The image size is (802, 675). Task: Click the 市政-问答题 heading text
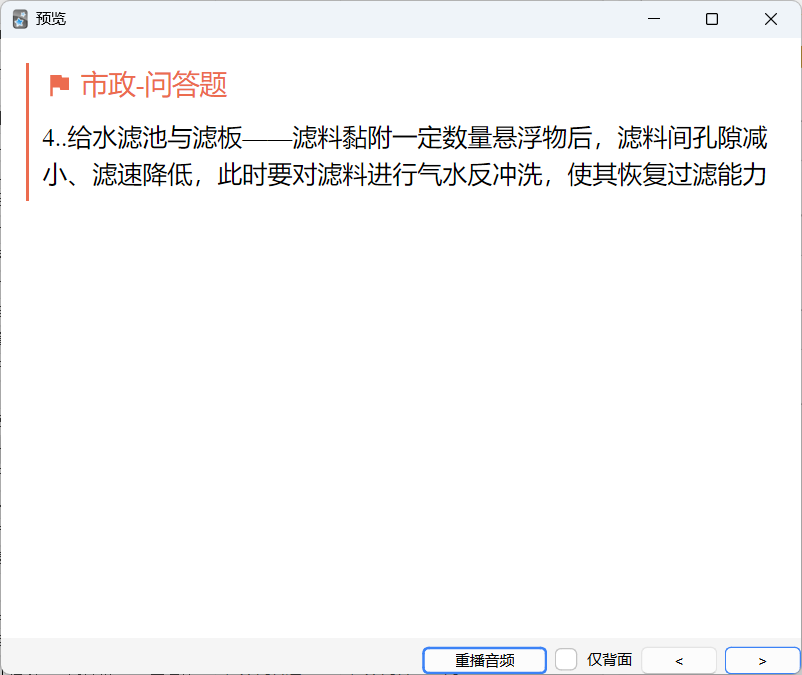click(154, 86)
